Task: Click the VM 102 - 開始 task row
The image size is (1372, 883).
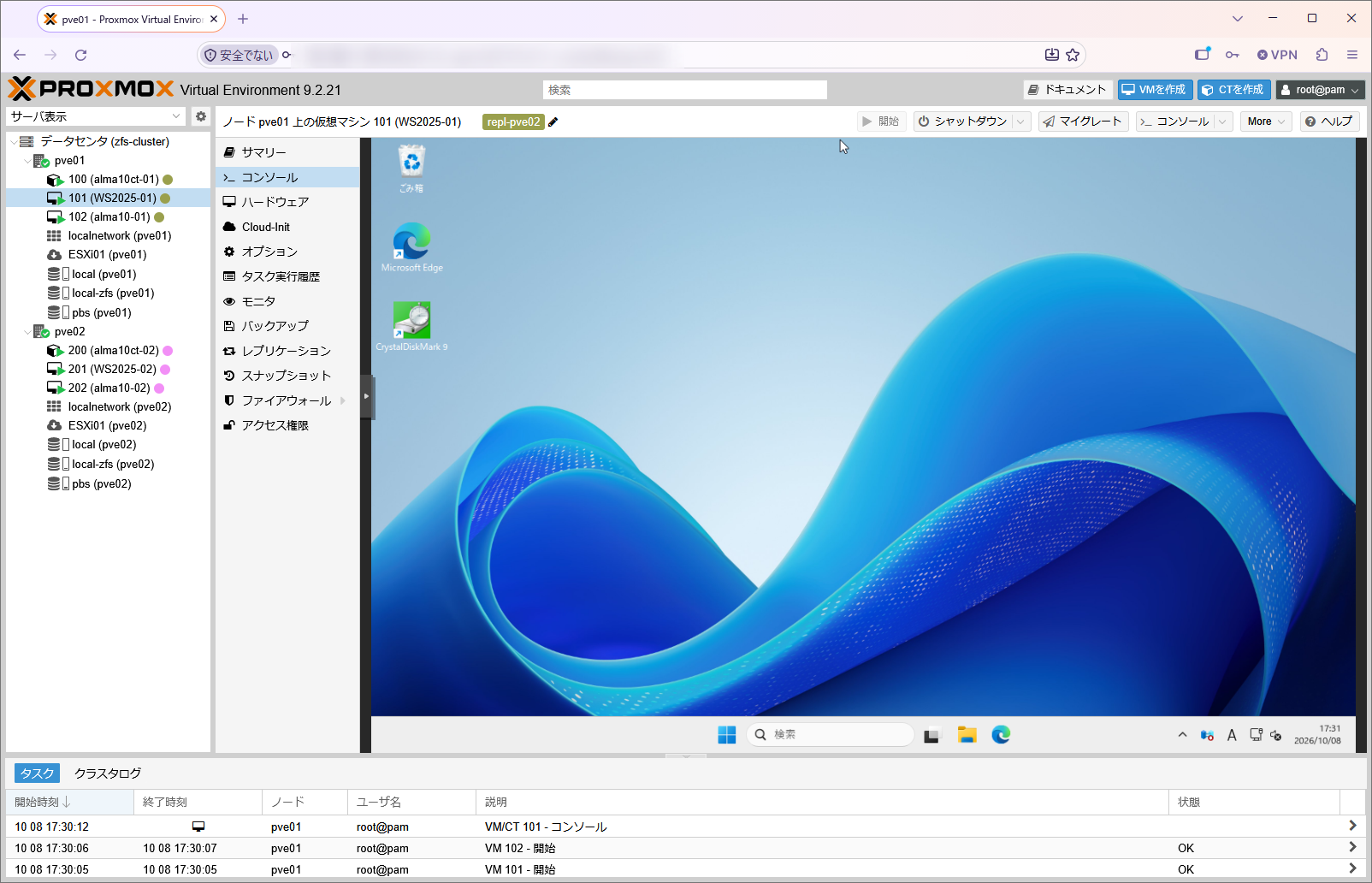Action: 686,849
